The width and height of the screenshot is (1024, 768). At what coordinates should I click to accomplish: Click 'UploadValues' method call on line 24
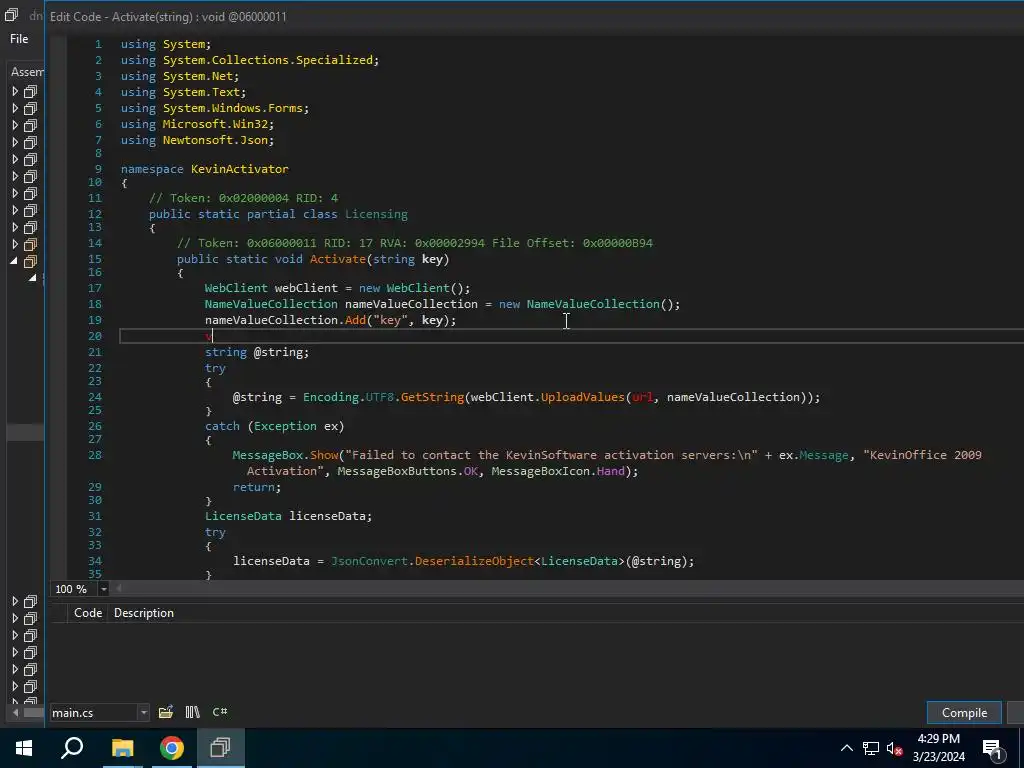point(583,397)
